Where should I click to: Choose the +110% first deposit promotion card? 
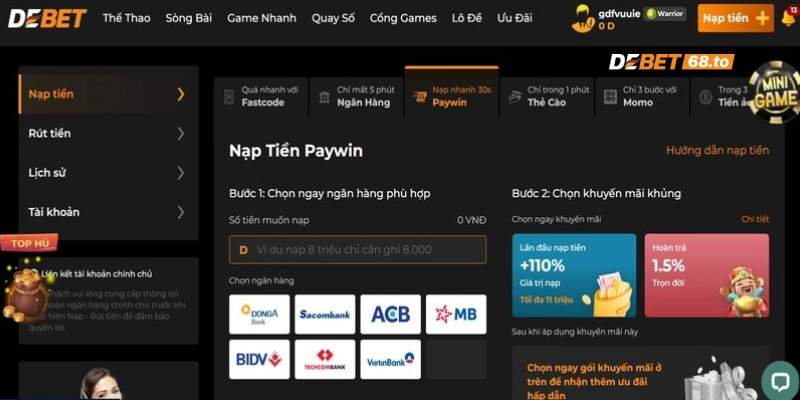coord(574,276)
